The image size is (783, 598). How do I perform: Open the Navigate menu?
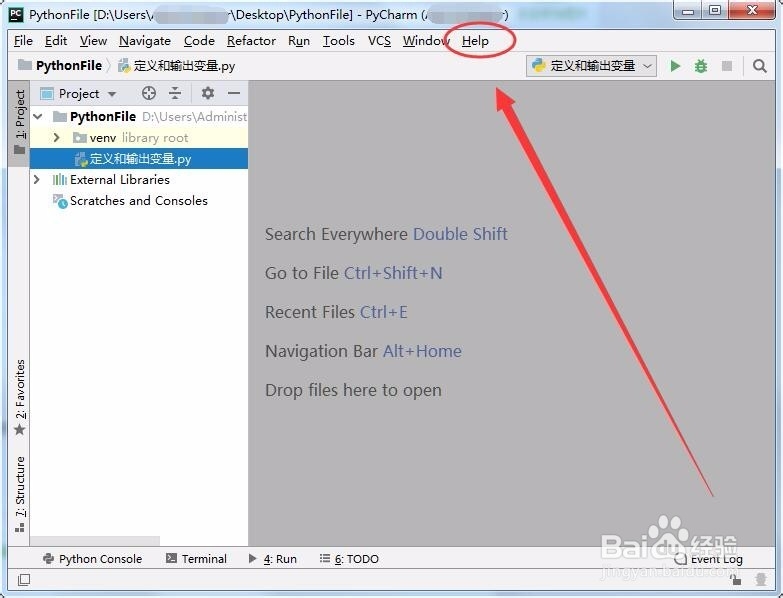(145, 41)
